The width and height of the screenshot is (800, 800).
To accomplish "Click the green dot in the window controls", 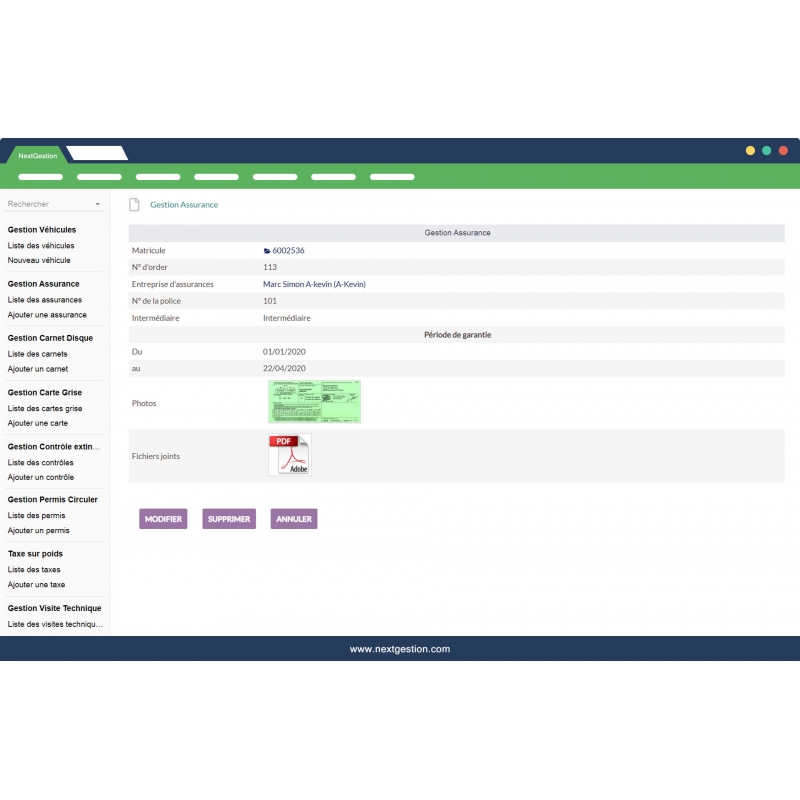I will tap(766, 150).
